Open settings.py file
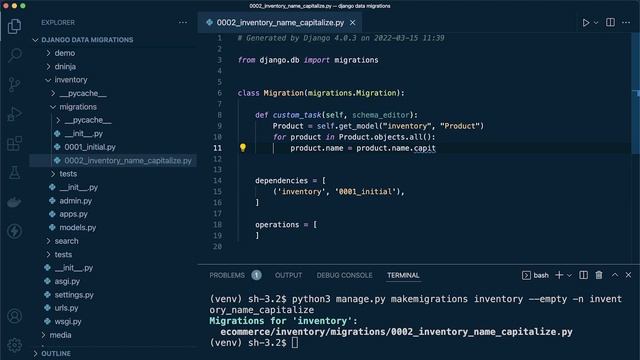Image resolution: width=640 pixels, height=360 pixels. (74, 295)
